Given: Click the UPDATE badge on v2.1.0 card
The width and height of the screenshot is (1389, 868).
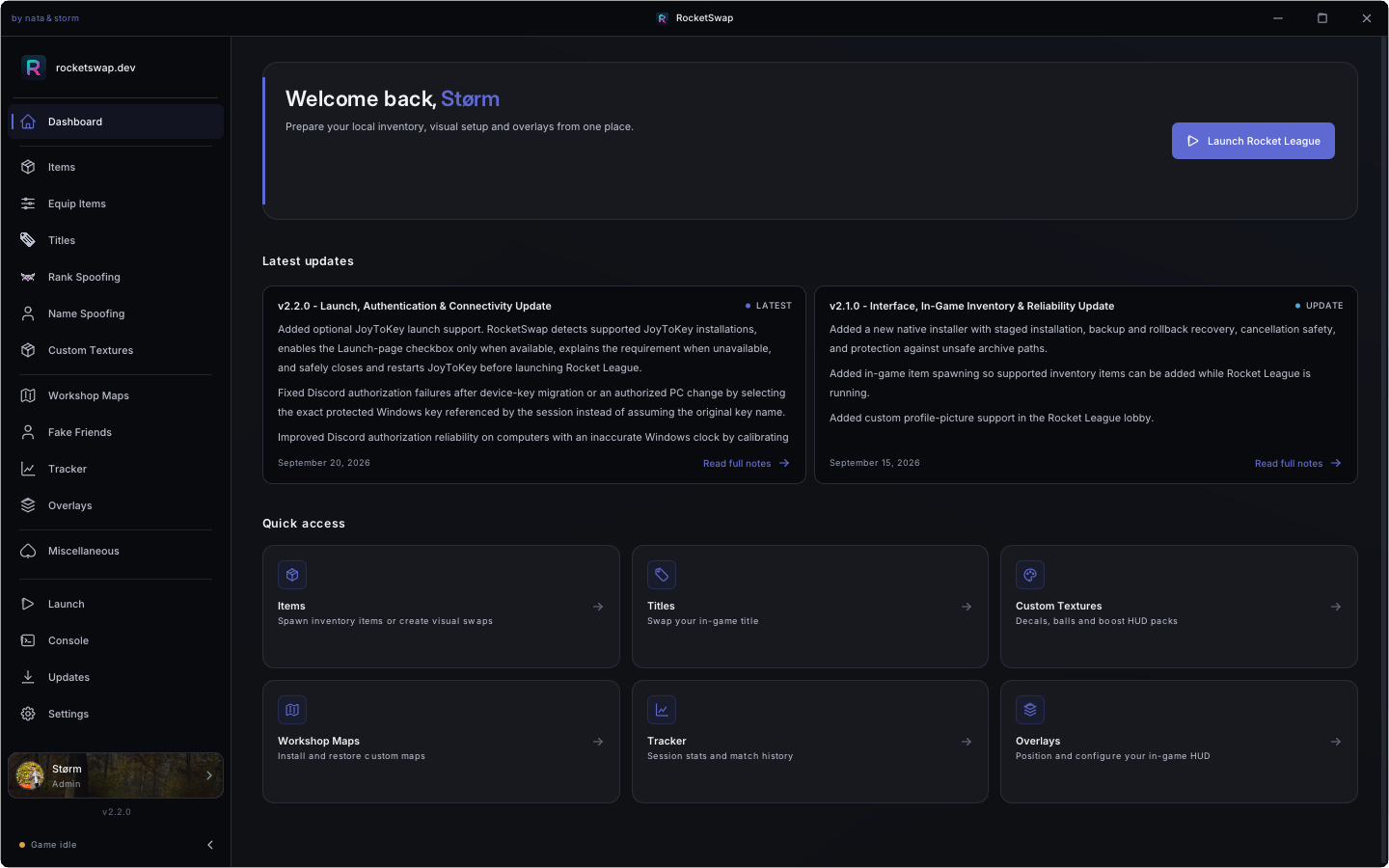Looking at the screenshot, I should click(1320, 306).
